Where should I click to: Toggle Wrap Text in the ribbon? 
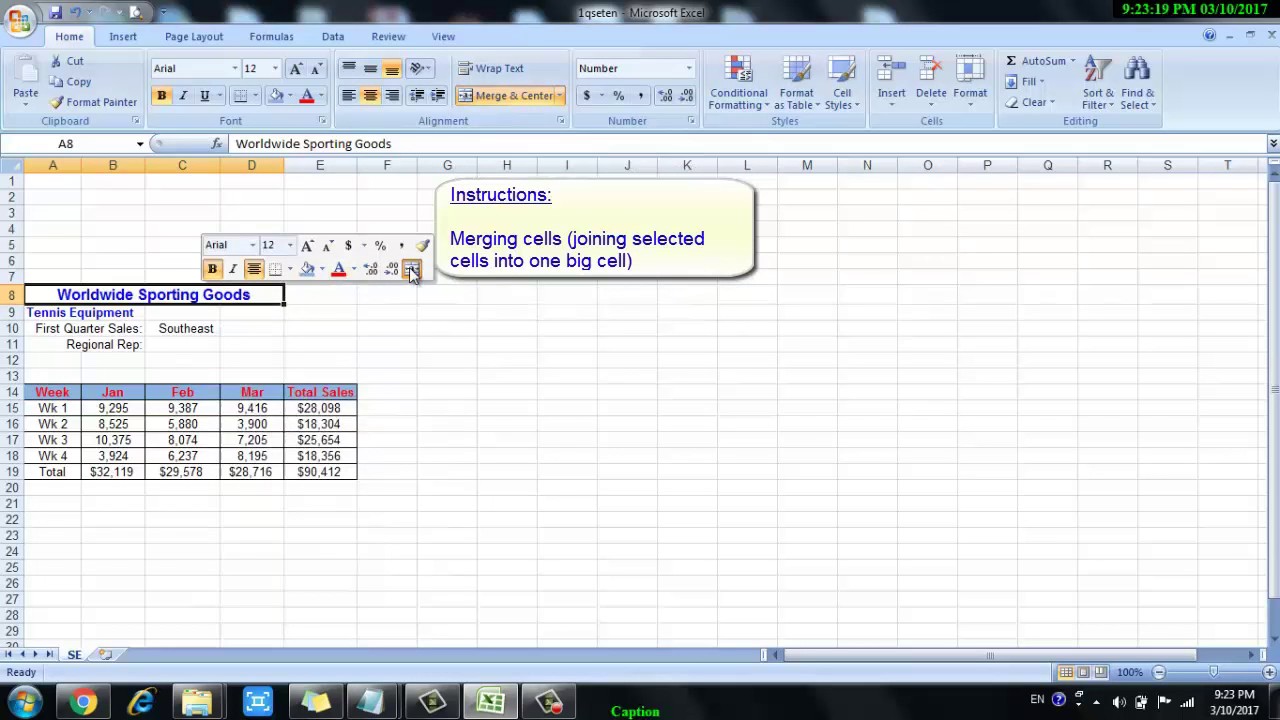(x=490, y=68)
